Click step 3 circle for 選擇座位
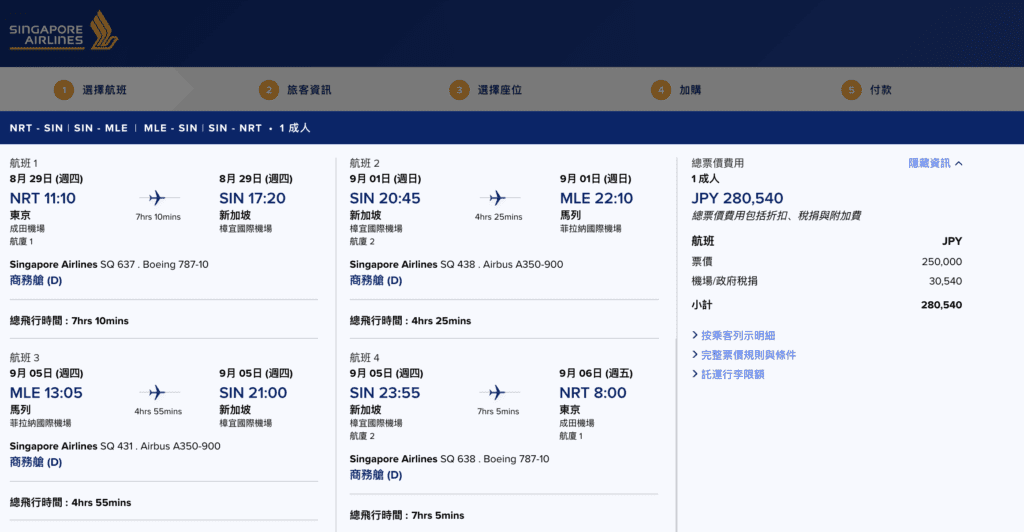 click(459, 90)
